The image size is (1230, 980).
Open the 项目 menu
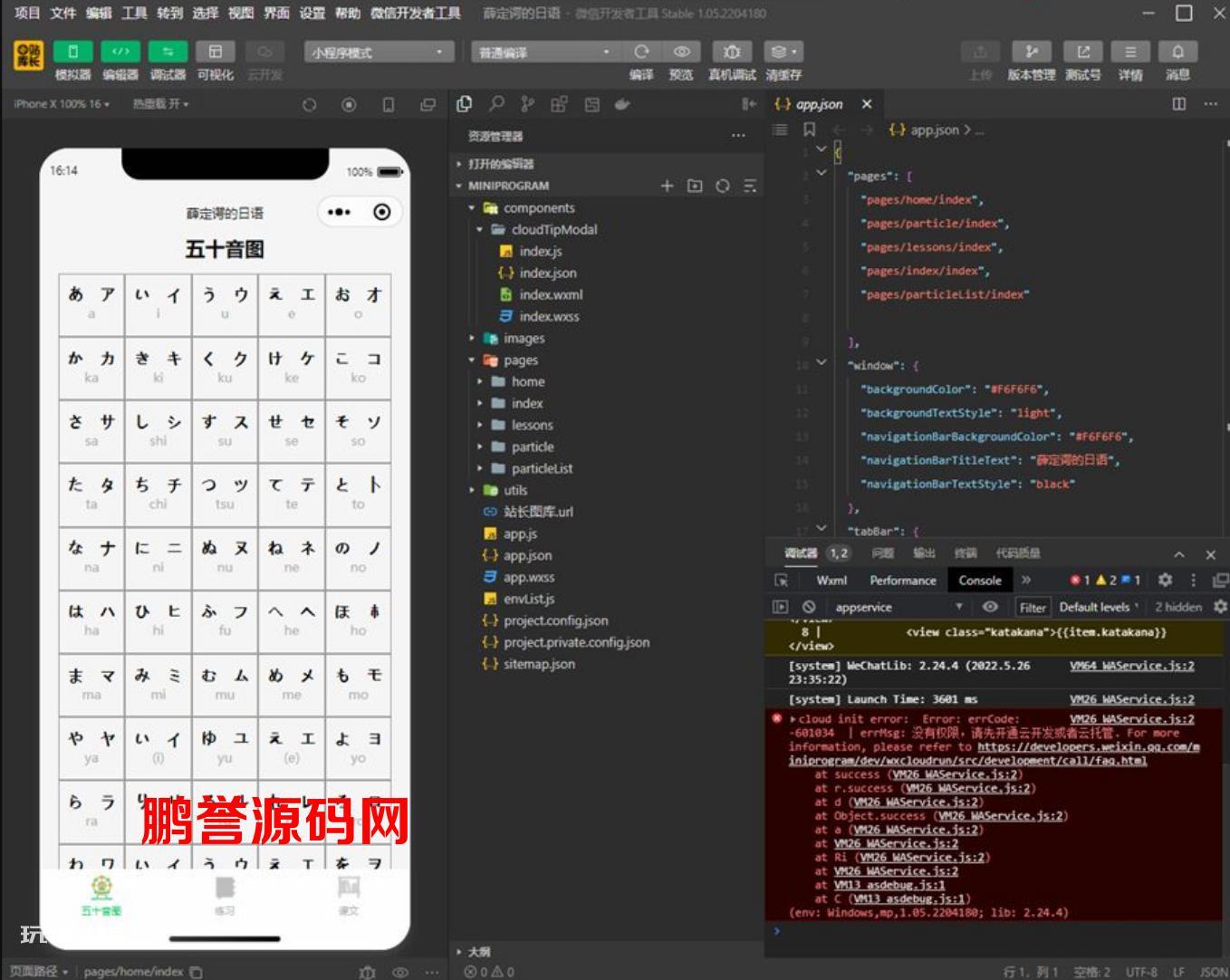tap(27, 13)
